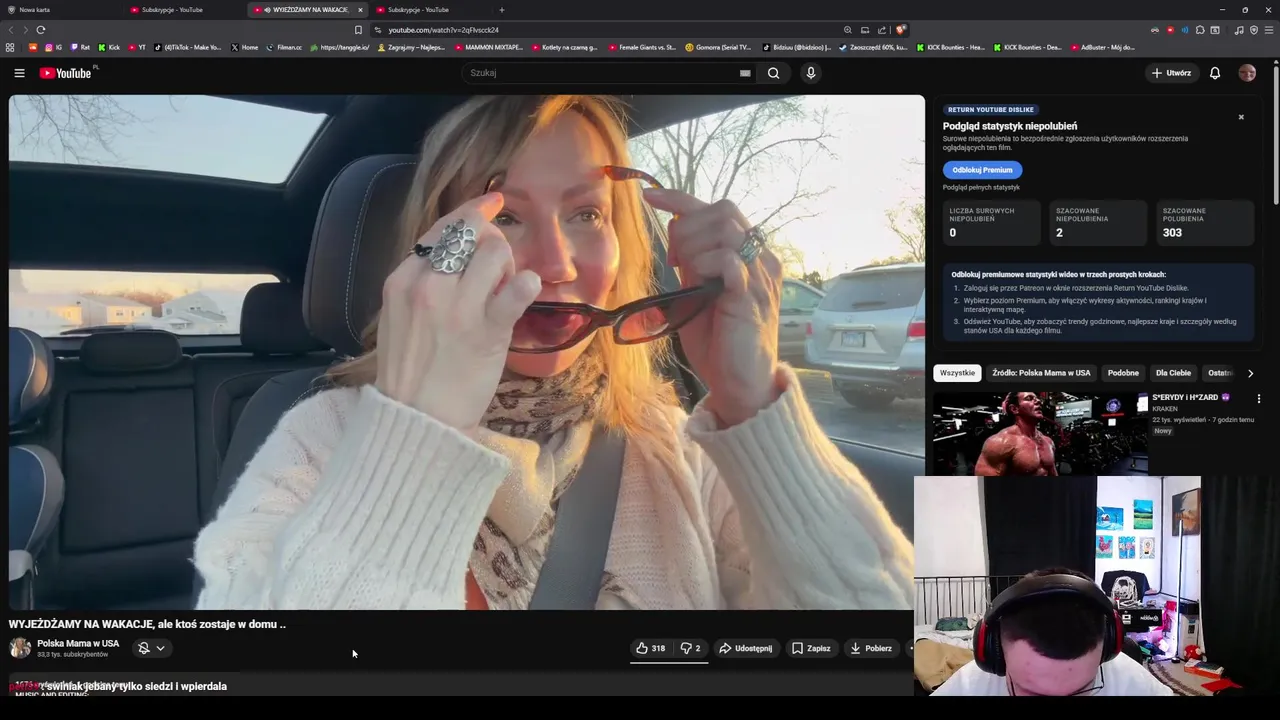Open the IG bookmark

(x=54, y=47)
